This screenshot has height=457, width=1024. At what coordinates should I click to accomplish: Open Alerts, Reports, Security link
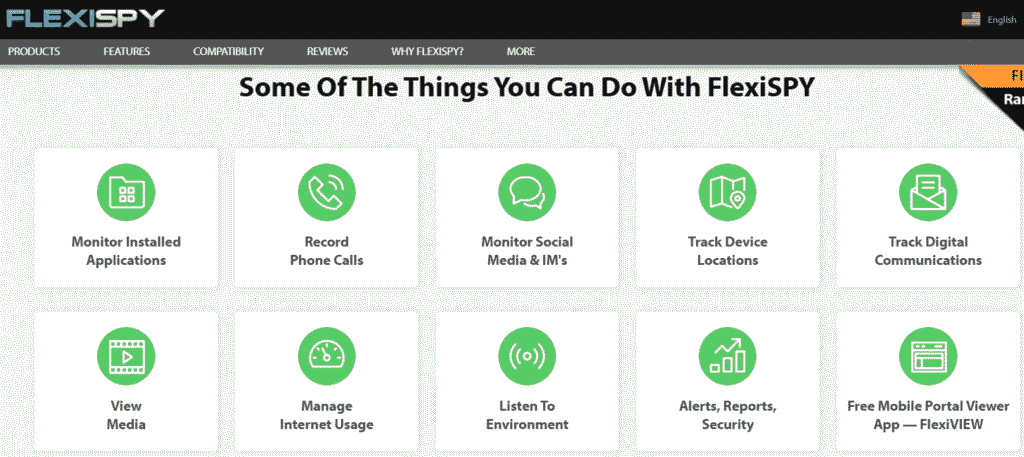click(728, 415)
